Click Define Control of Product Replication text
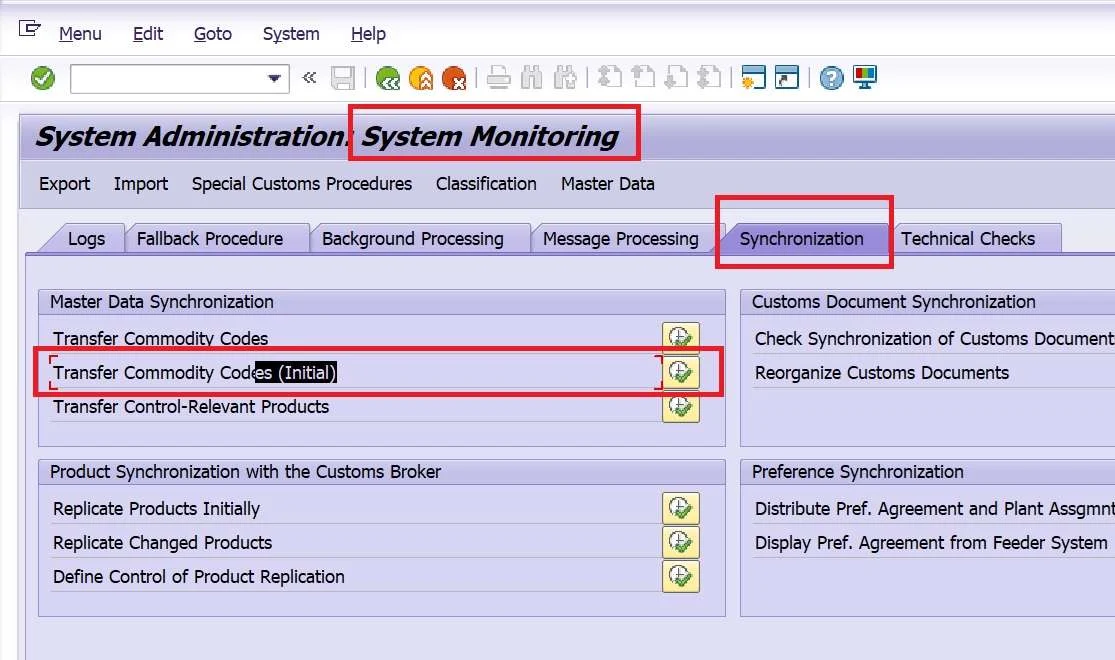The image size is (1115, 660). tap(198, 577)
